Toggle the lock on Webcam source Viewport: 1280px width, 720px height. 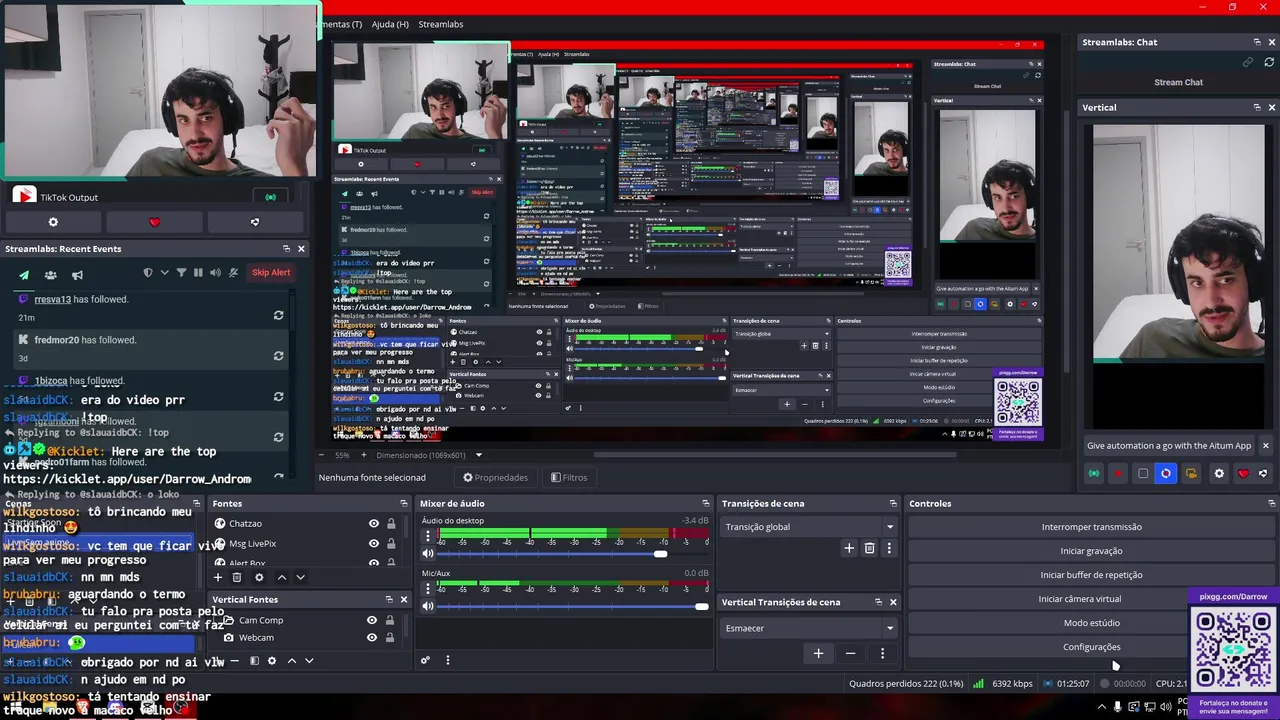pyautogui.click(x=390, y=638)
